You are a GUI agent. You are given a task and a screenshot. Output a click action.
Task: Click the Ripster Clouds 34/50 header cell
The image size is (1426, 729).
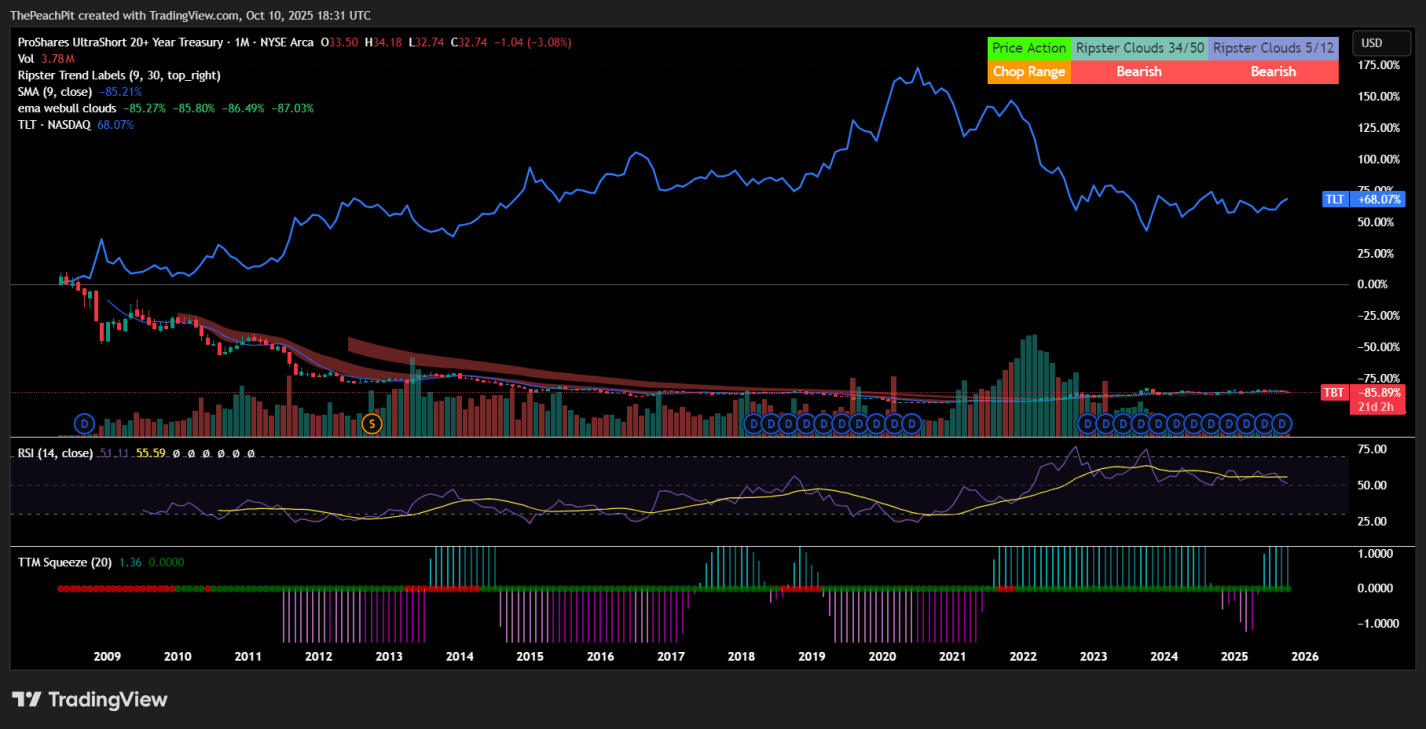coord(1139,48)
